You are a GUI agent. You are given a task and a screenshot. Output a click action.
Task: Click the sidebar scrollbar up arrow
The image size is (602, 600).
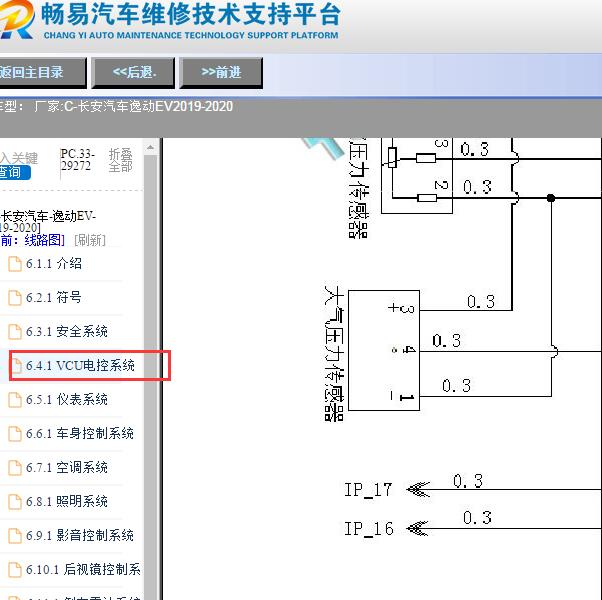coord(150,147)
